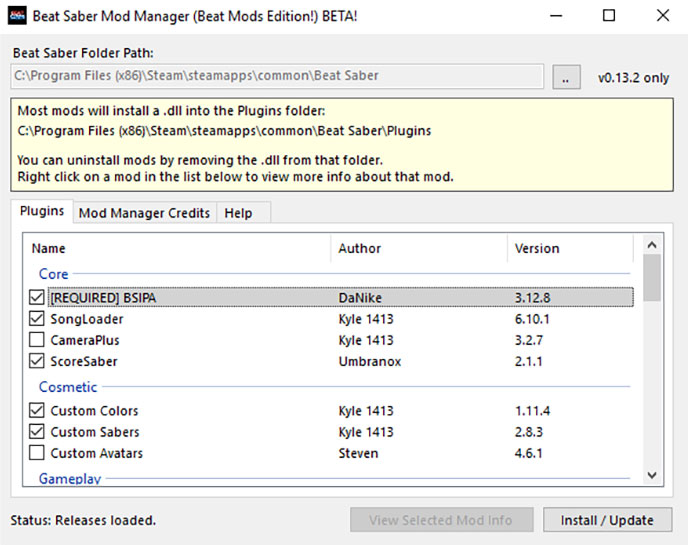Click the 'Status: Releases loaded.' text
Screen dimensions: 688x545
pyautogui.click(x=83, y=520)
